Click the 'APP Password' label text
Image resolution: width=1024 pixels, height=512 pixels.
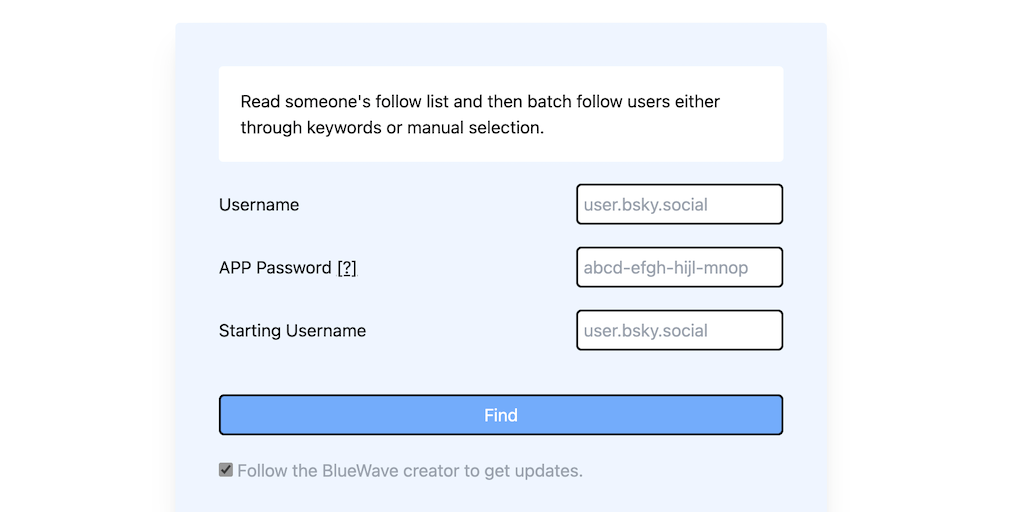[275, 268]
